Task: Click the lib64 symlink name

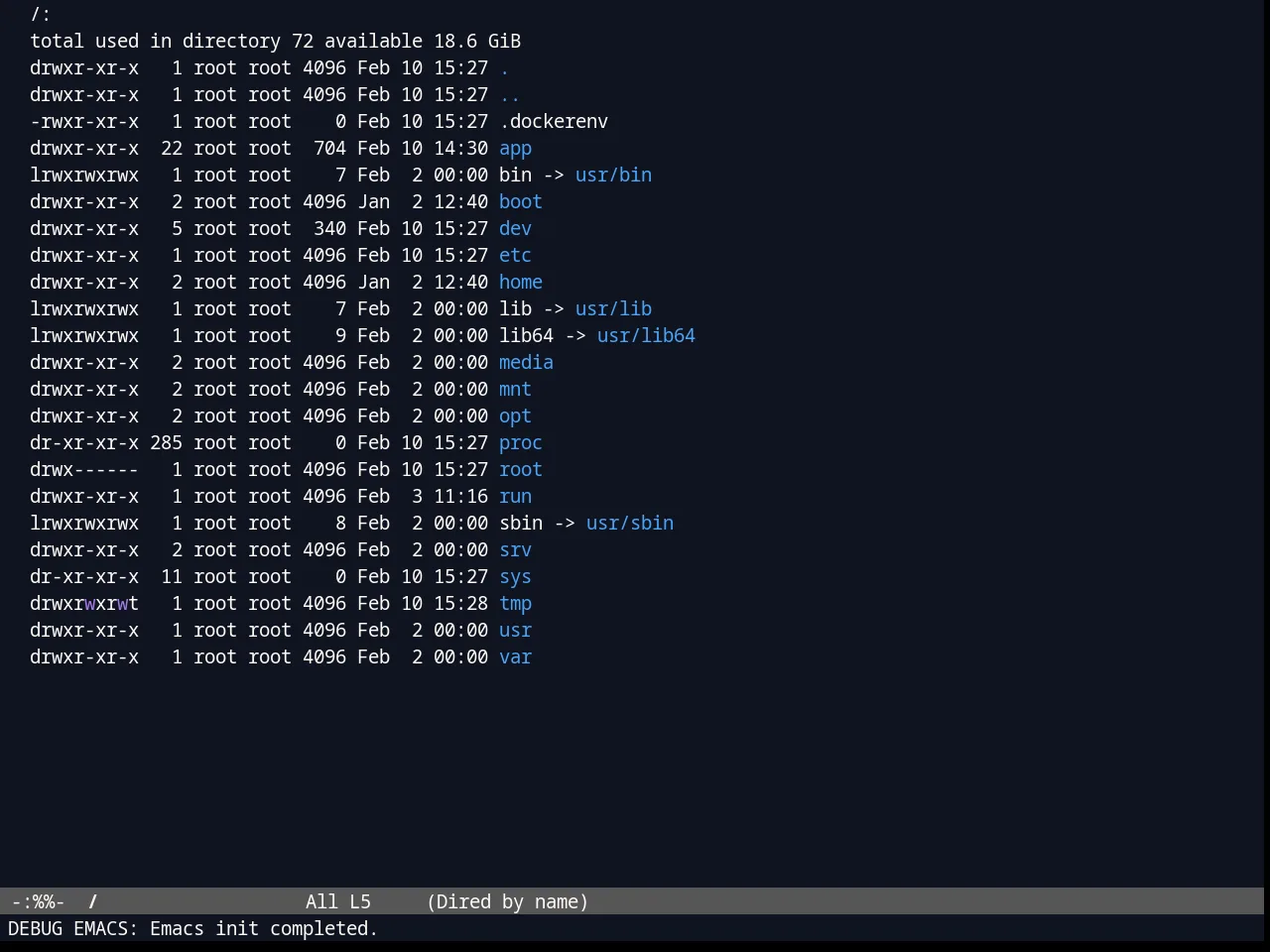Action: pyautogui.click(x=526, y=335)
